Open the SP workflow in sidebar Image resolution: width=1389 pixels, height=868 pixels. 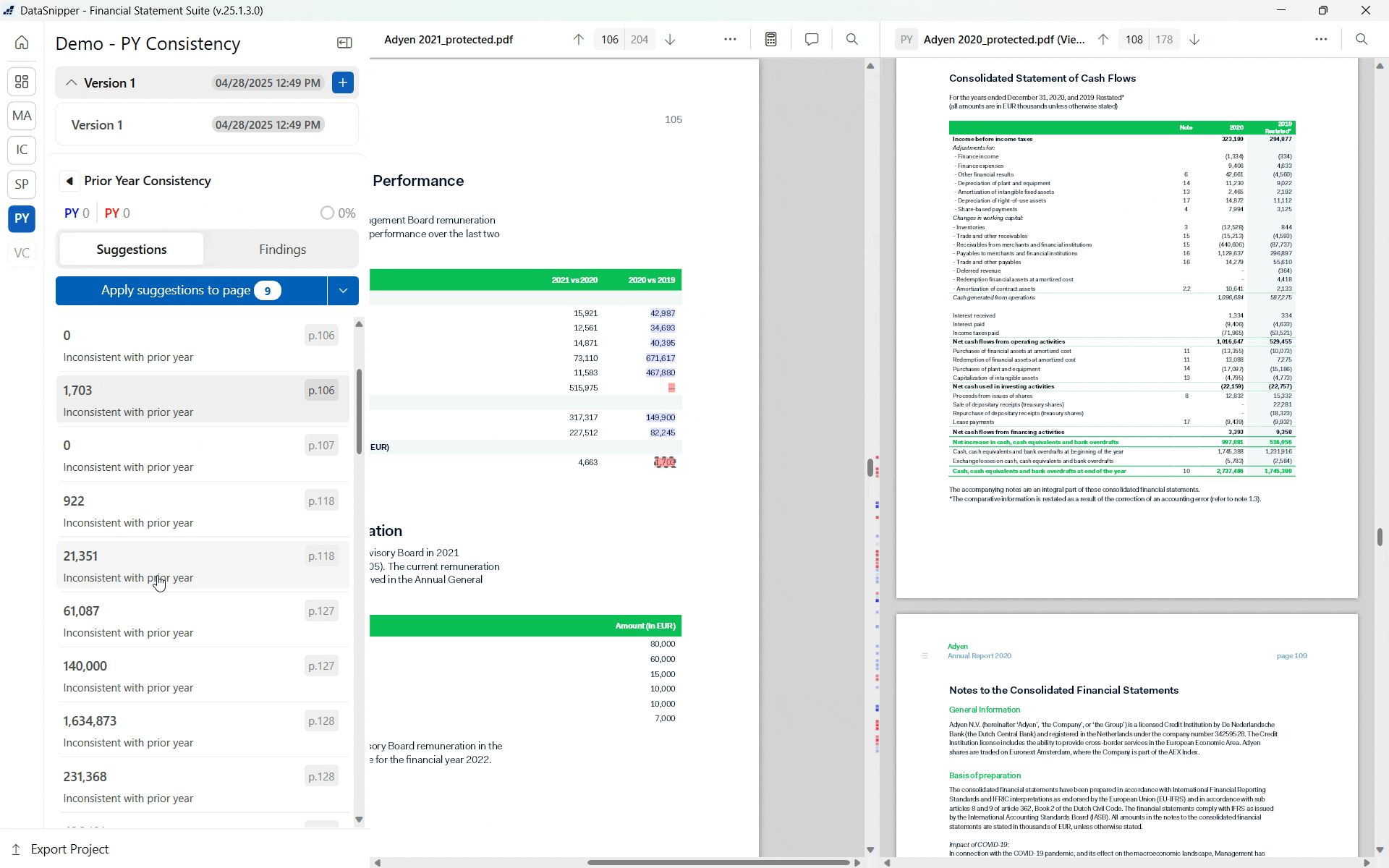[21, 184]
